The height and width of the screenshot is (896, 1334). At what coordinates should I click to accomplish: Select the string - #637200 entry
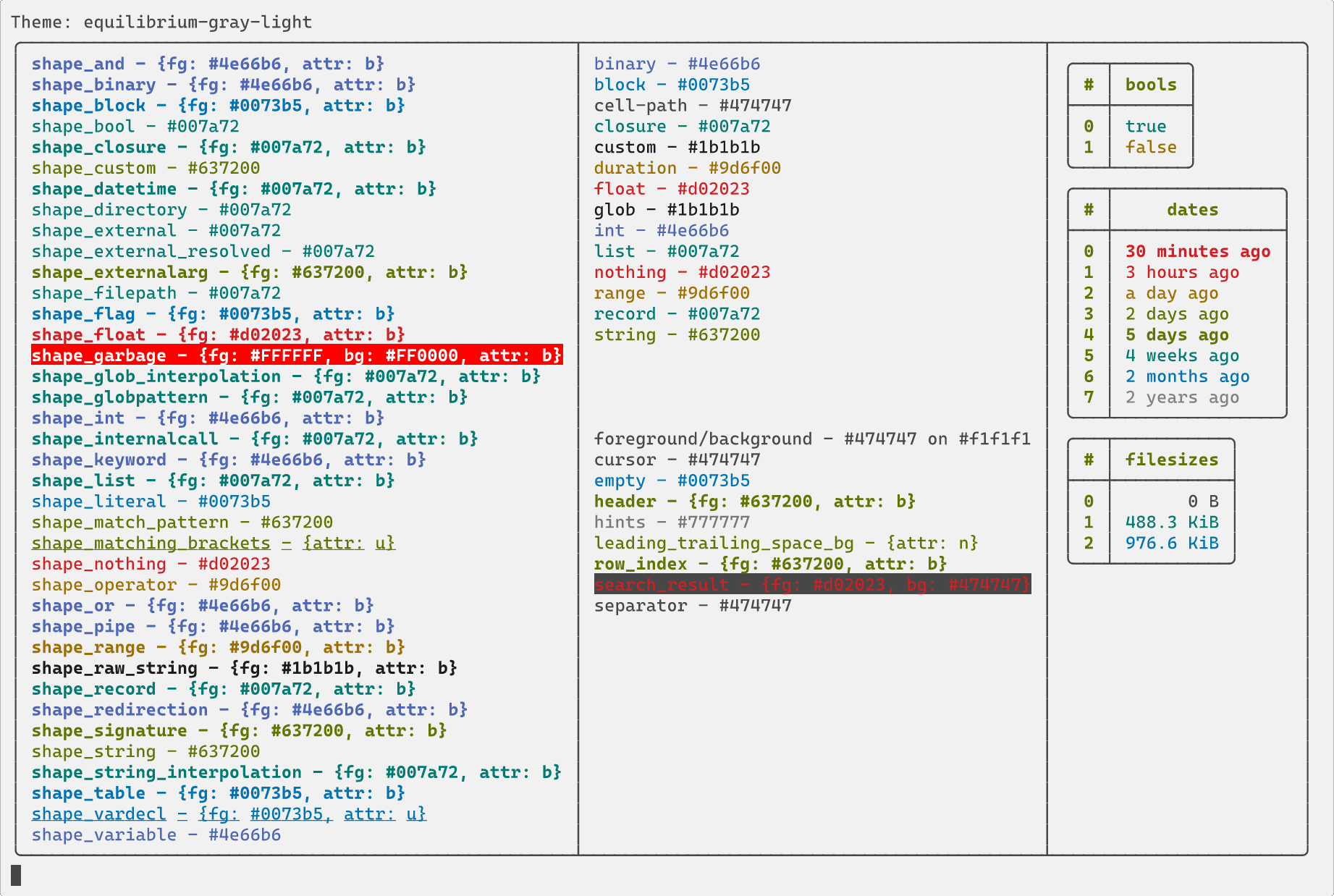tap(677, 335)
